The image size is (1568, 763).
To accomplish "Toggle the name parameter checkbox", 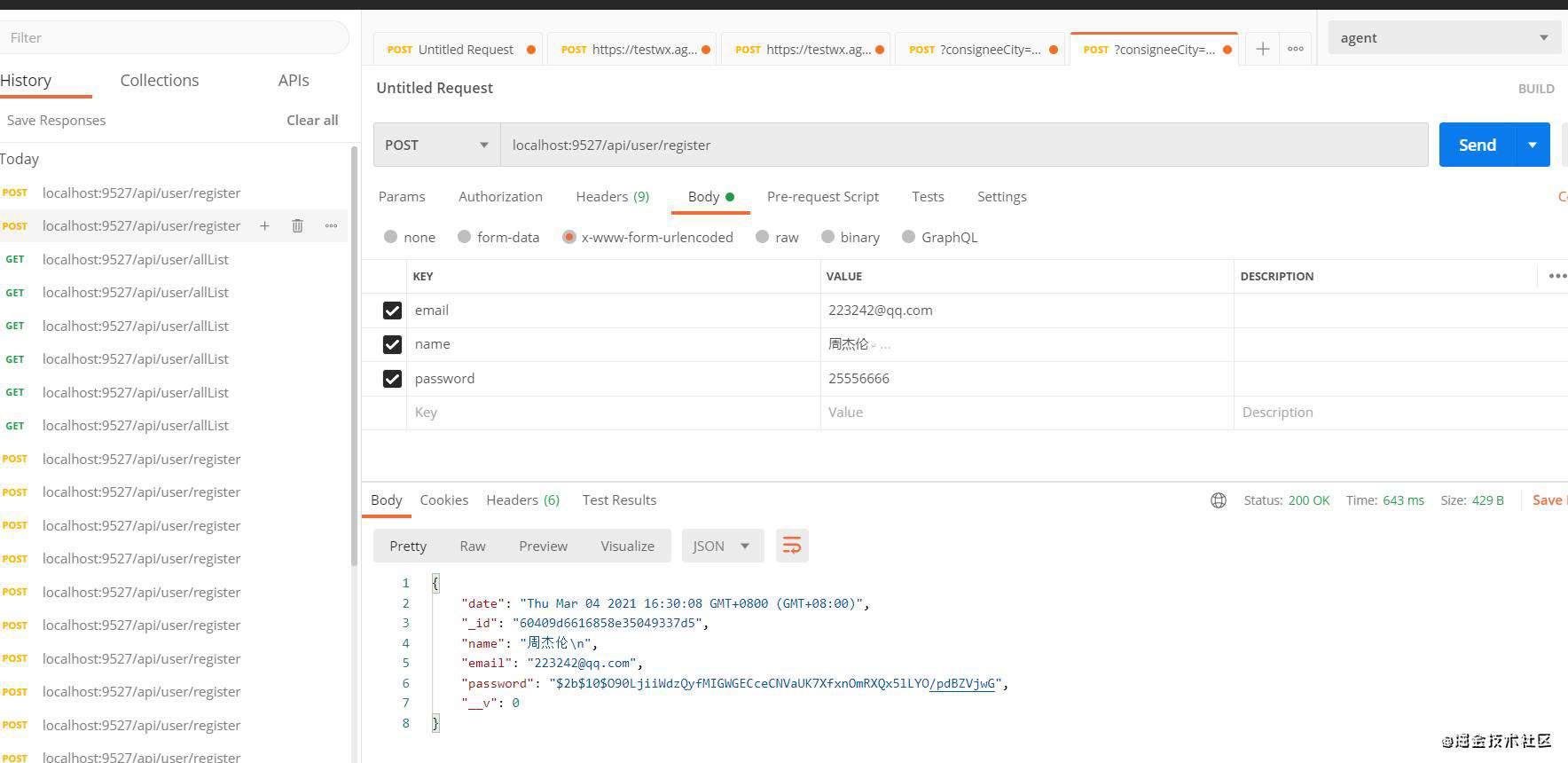I will pyautogui.click(x=392, y=344).
